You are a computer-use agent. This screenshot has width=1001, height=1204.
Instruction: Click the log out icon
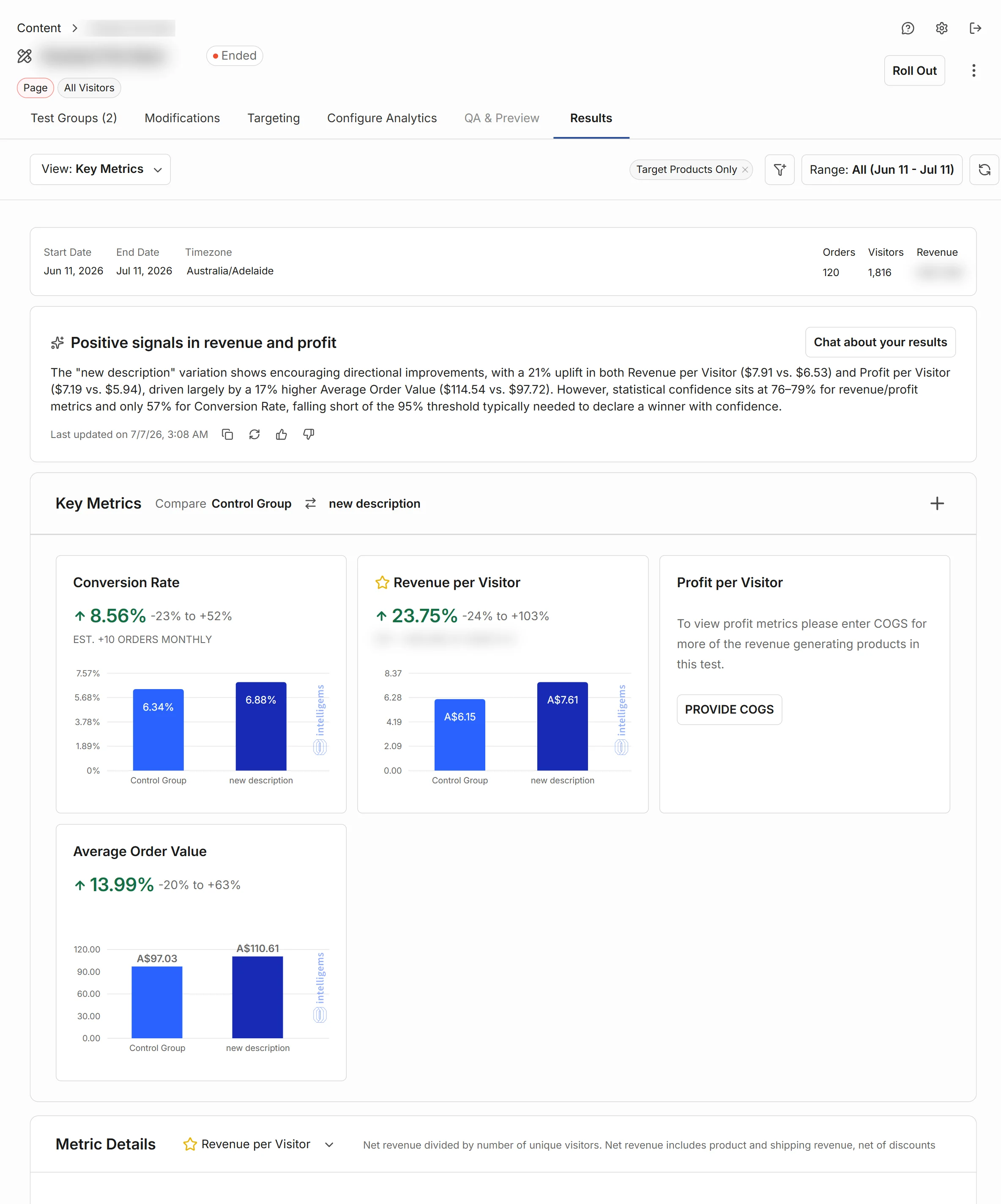click(x=975, y=28)
